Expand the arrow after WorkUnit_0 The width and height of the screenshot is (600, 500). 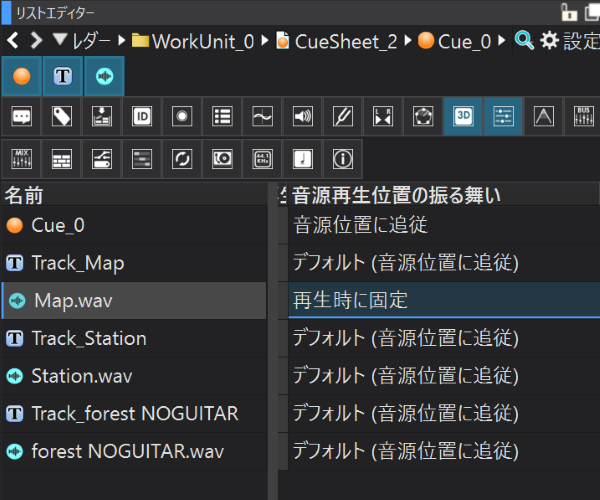click(x=265, y=40)
